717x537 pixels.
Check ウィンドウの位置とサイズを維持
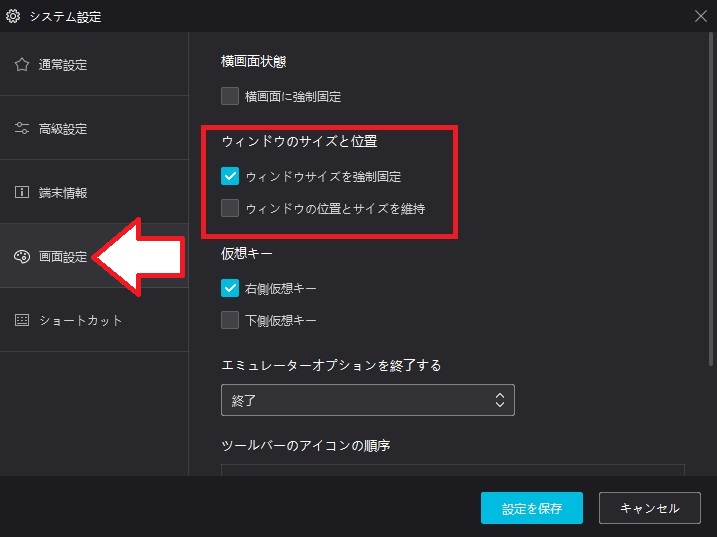[x=230, y=208]
